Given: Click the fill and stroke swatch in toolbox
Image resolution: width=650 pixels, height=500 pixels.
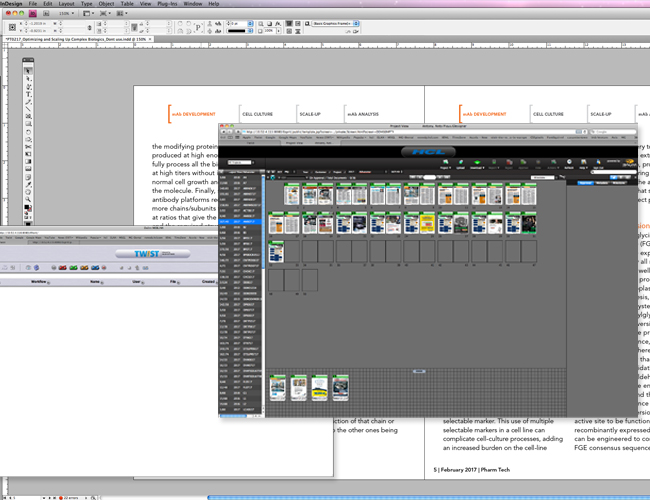Looking at the screenshot, I should point(27,207).
